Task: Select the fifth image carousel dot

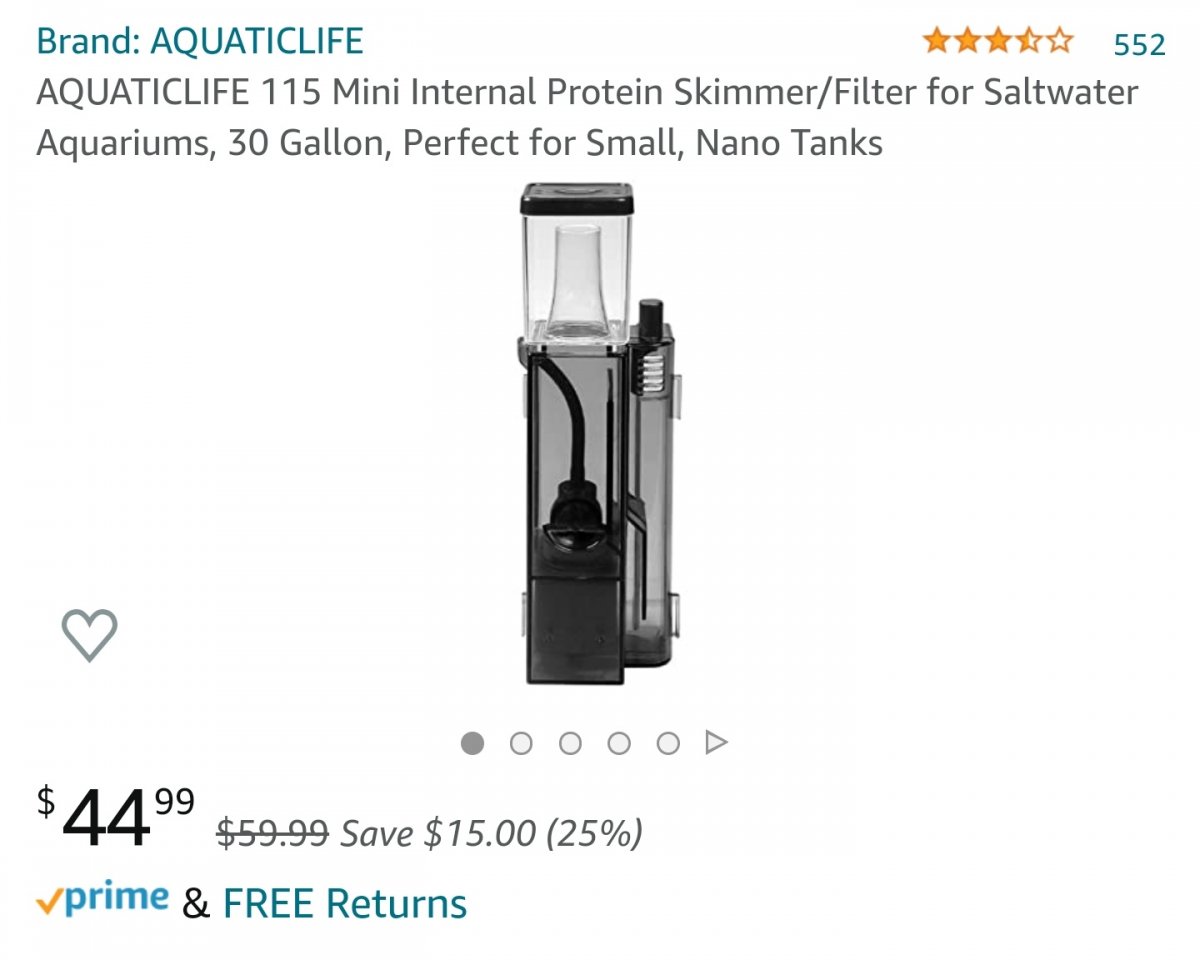Action: pyautogui.click(x=668, y=743)
